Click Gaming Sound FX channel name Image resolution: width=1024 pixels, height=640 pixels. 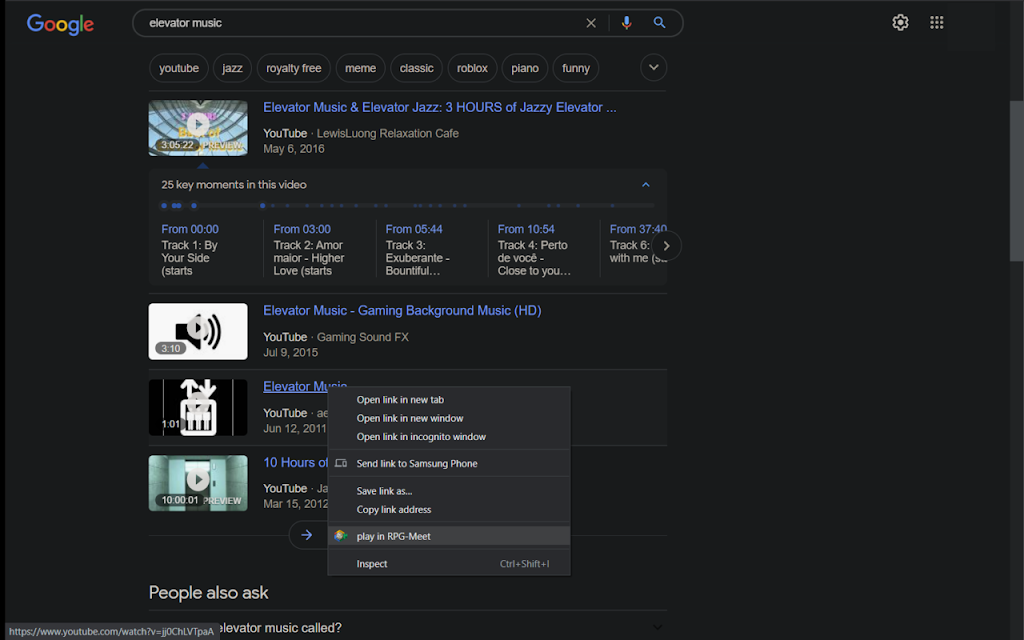(x=362, y=337)
